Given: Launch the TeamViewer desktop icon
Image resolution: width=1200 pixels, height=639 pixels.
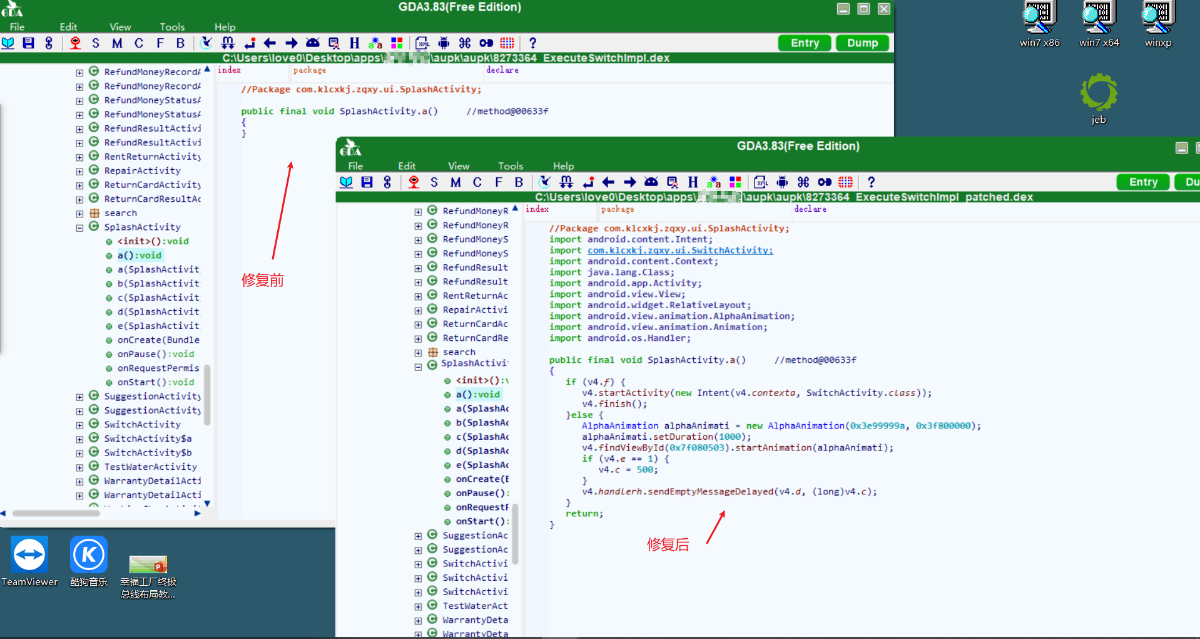Looking at the screenshot, I should [x=29, y=562].
